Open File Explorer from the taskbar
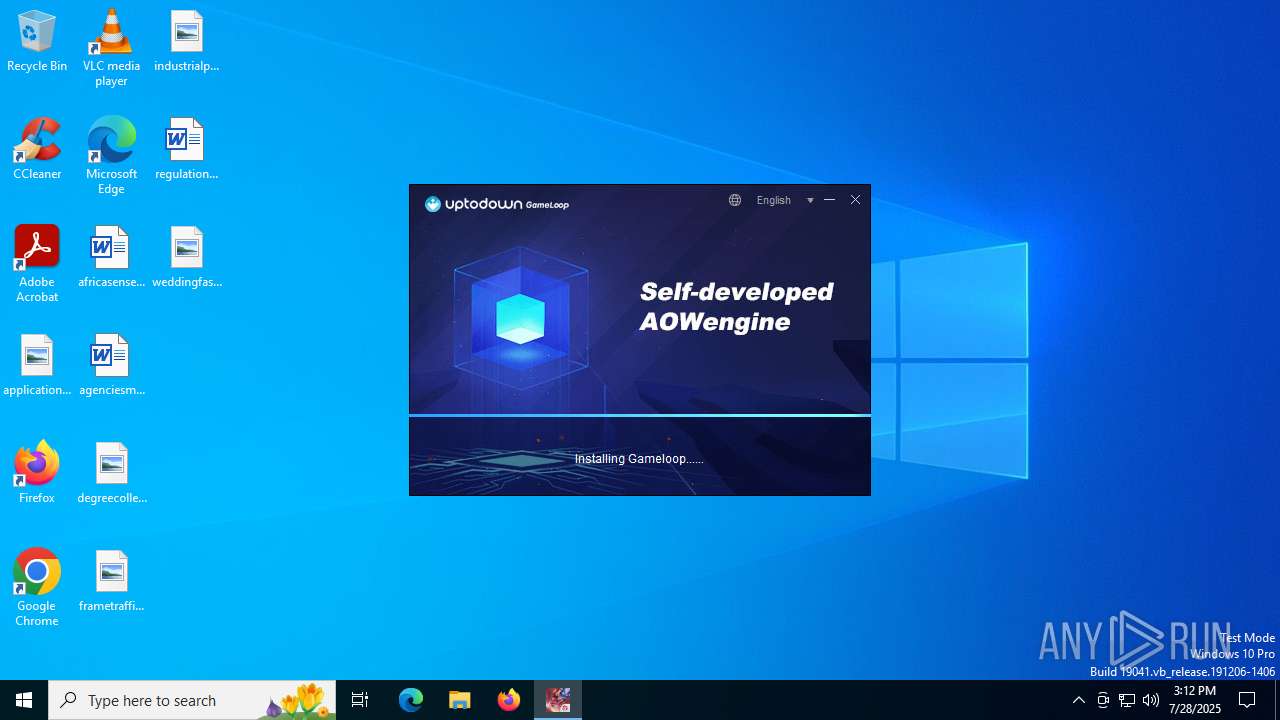1280x720 pixels. (x=460, y=700)
